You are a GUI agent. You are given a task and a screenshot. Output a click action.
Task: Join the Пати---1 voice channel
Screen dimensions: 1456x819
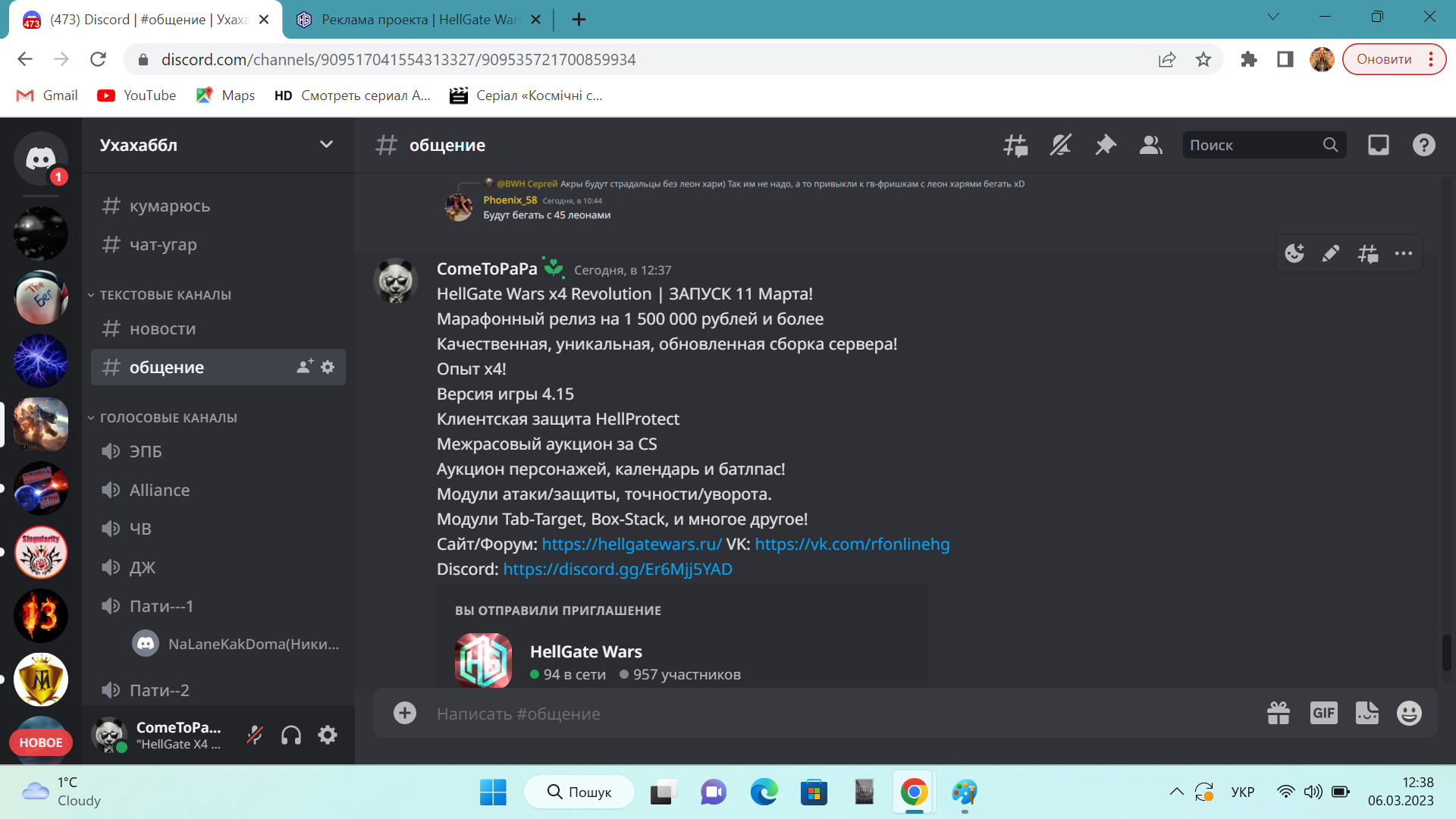218,606
